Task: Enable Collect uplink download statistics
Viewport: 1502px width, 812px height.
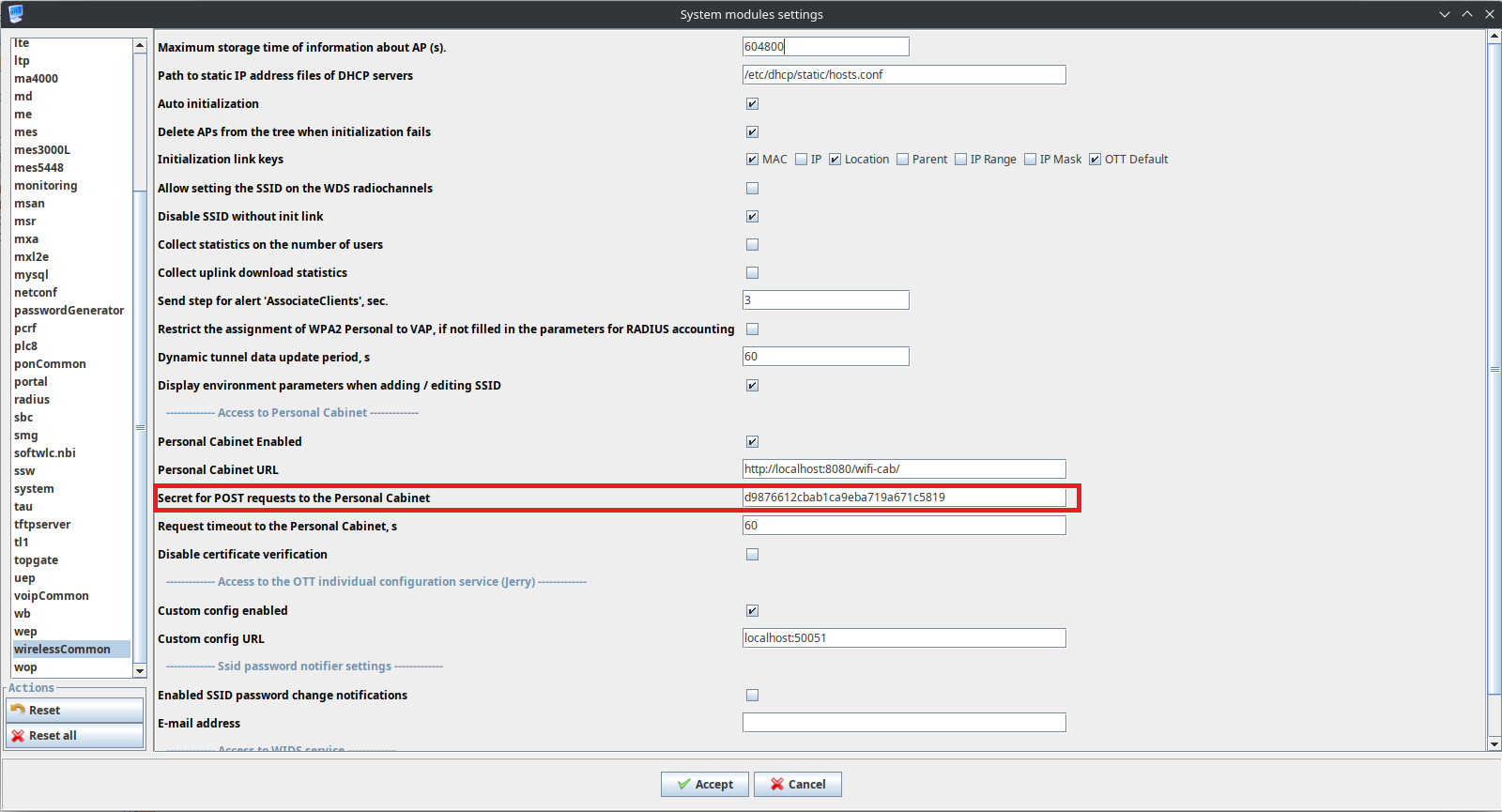Action: pyautogui.click(x=752, y=273)
